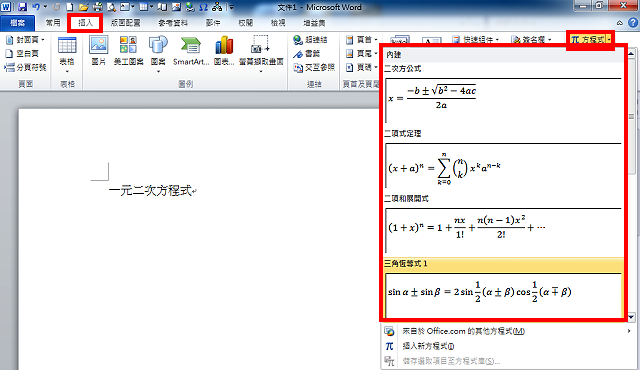Screen dimensions: 640x370
Task: Open the 封面頁 cover page dropdown
Action: click(25, 40)
